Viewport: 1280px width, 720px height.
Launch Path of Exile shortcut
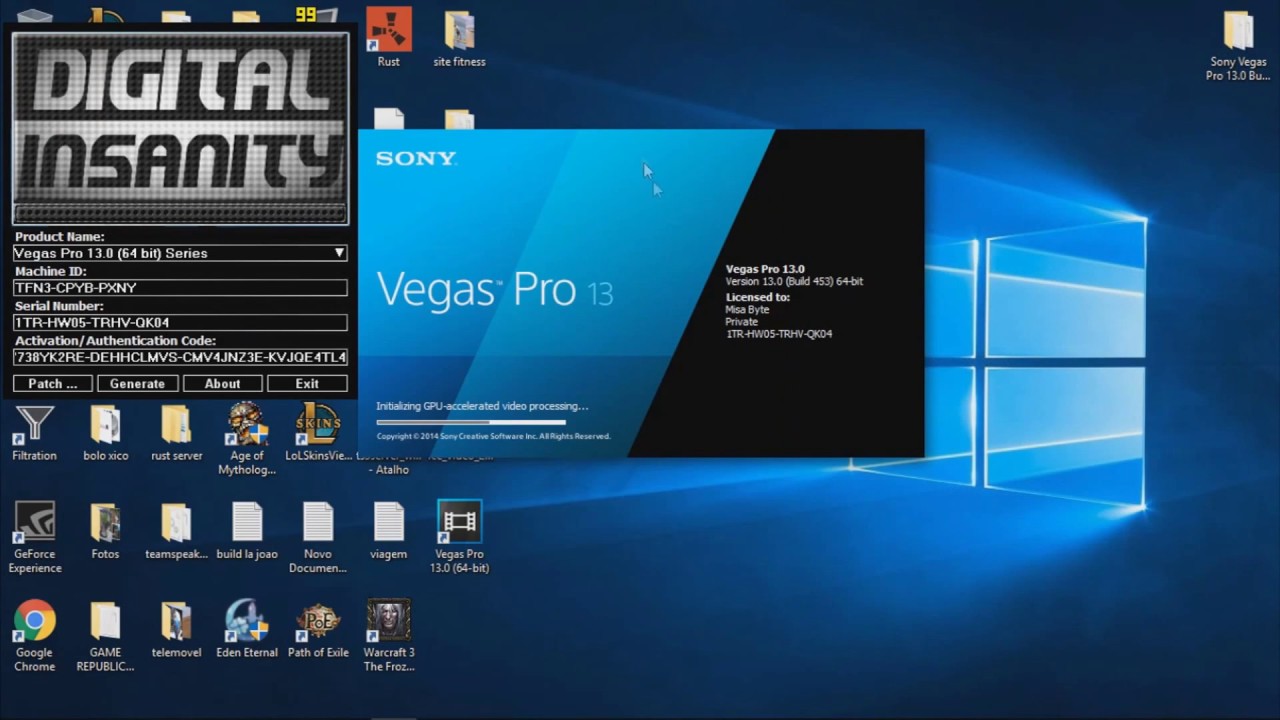[318, 630]
